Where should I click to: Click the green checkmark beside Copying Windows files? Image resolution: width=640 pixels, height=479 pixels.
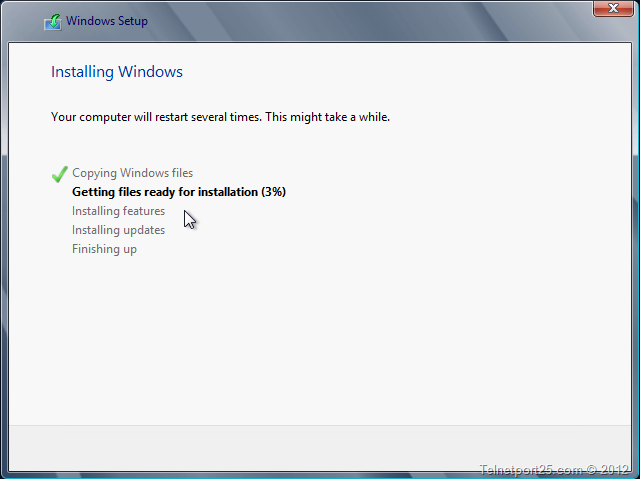coord(60,174)
